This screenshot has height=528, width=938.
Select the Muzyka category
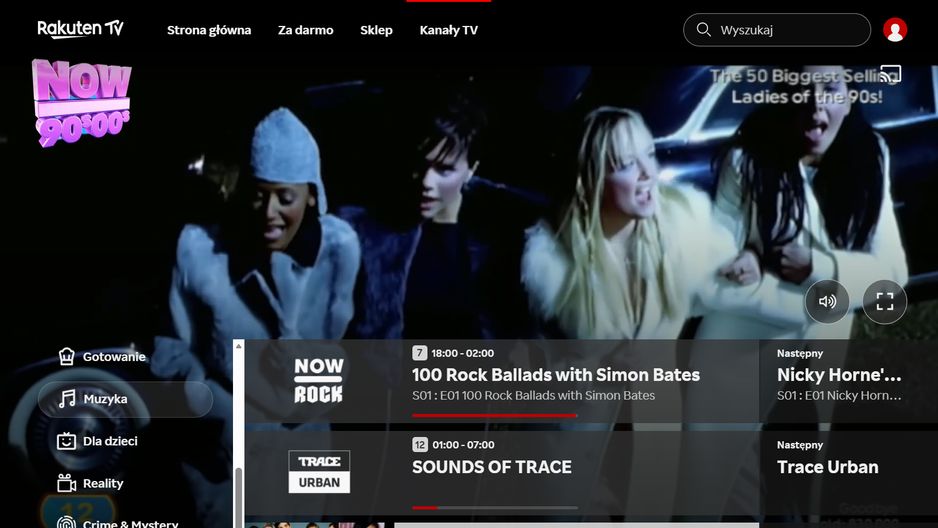[x=125, y=399]
